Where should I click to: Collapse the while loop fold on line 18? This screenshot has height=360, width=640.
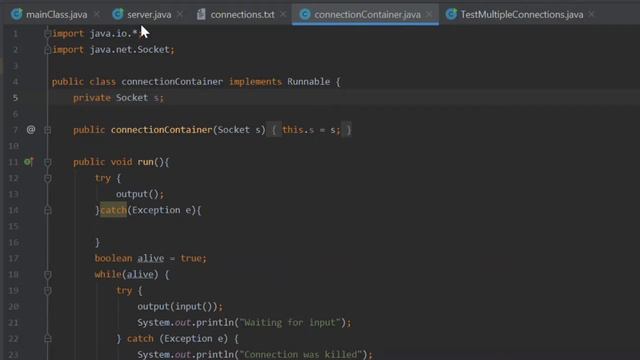coord(47,275)
